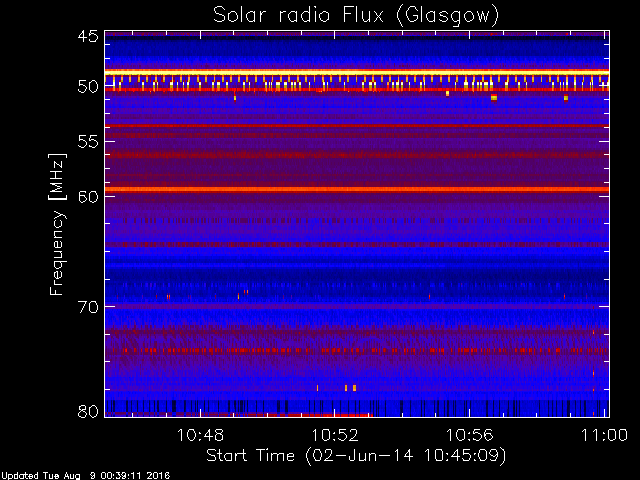This screenshot has height=480, width=640.
Task: Click the 'Frequency [MHz]' axis label
Action: click(x=57, y=224)
